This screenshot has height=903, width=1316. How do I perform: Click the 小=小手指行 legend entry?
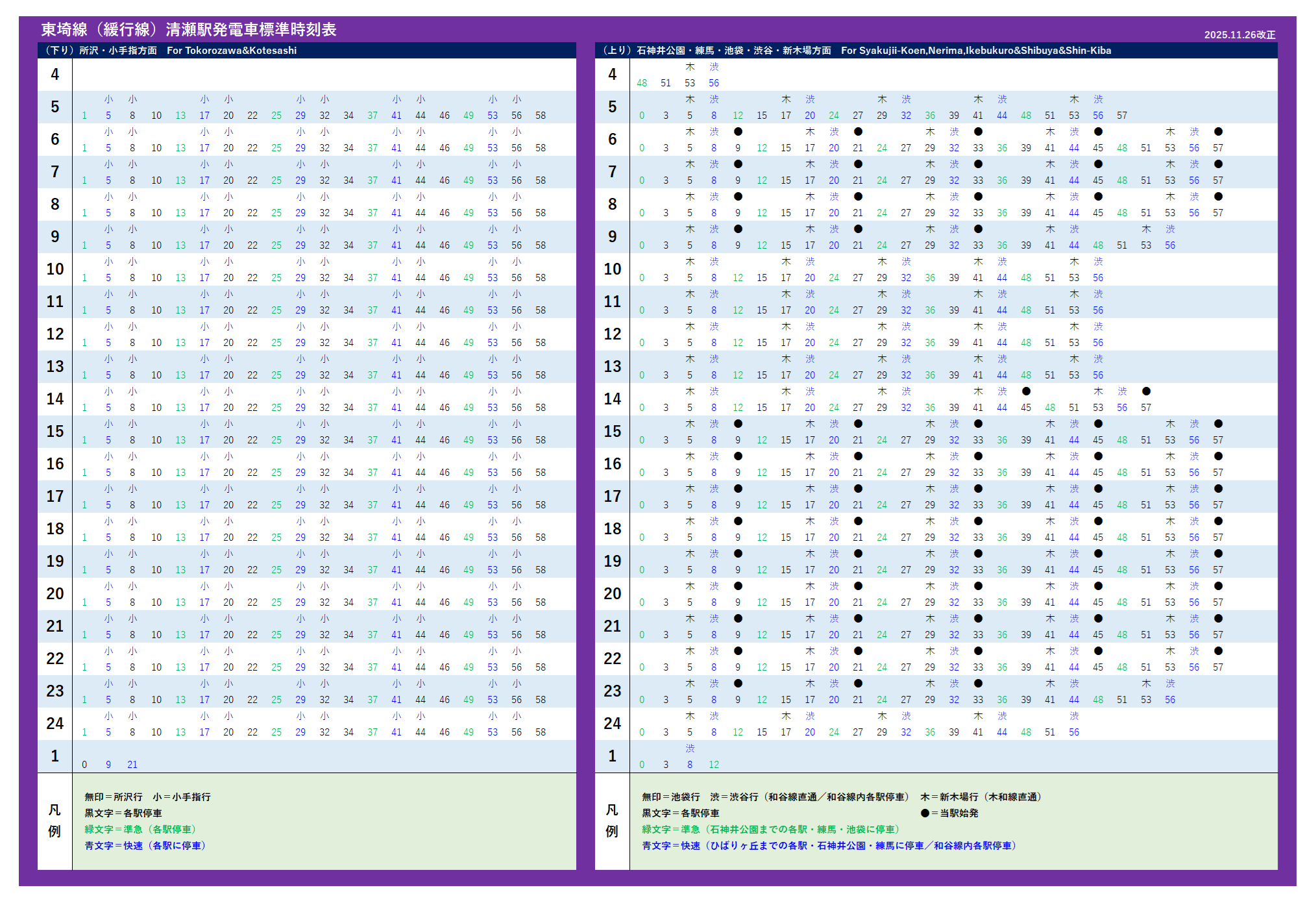pos(182,797)
